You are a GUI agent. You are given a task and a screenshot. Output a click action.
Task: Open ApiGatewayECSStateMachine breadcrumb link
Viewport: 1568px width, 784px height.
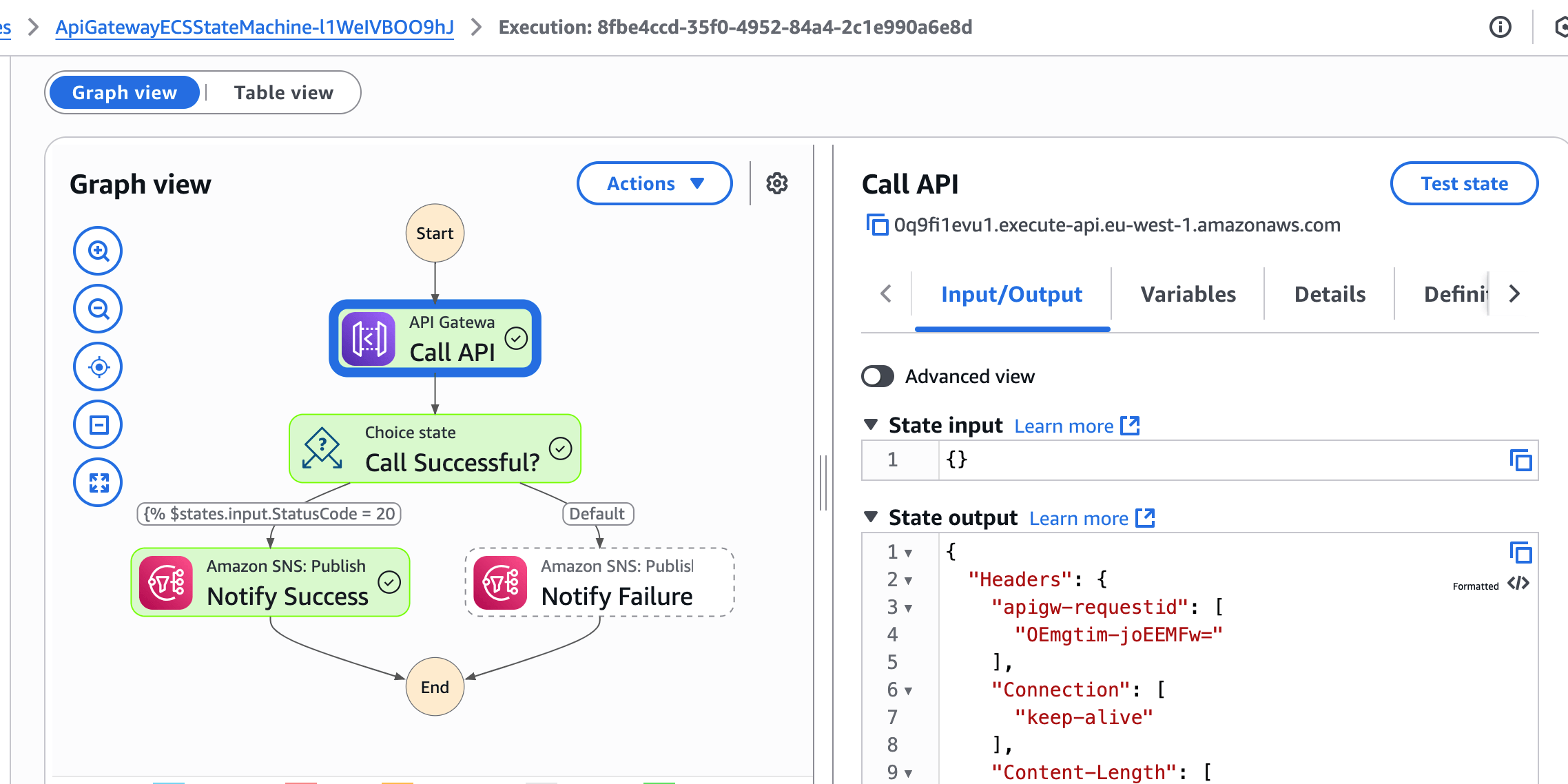pos(254,27)
